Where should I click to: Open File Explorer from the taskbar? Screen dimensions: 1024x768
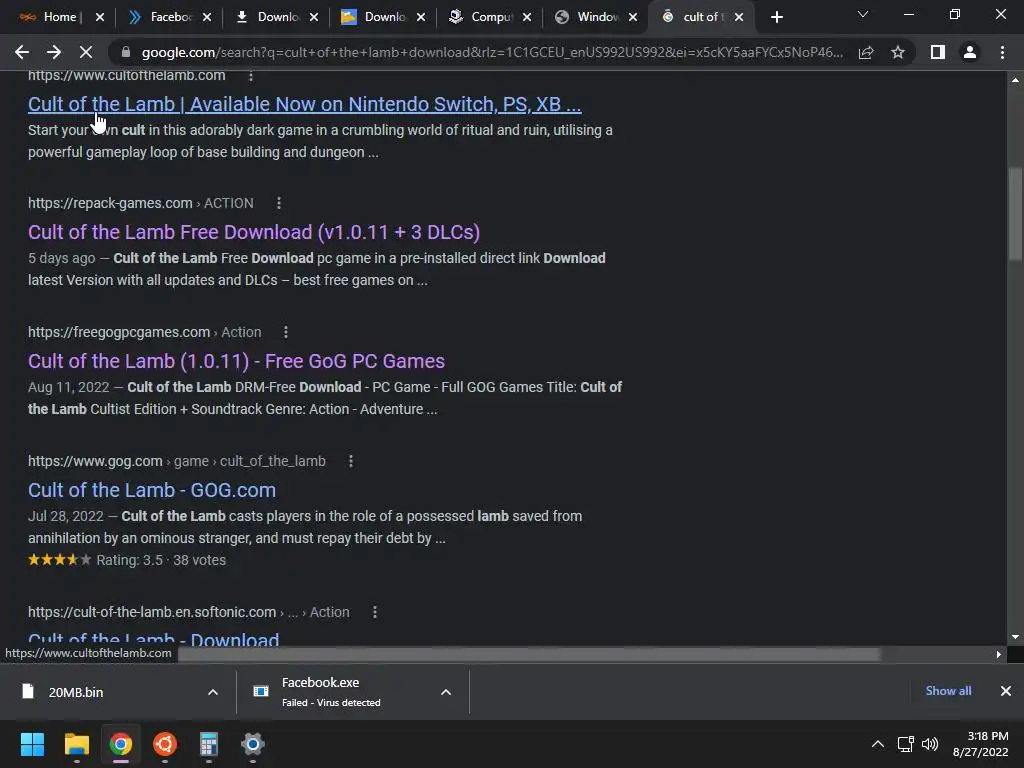[76, 744]
